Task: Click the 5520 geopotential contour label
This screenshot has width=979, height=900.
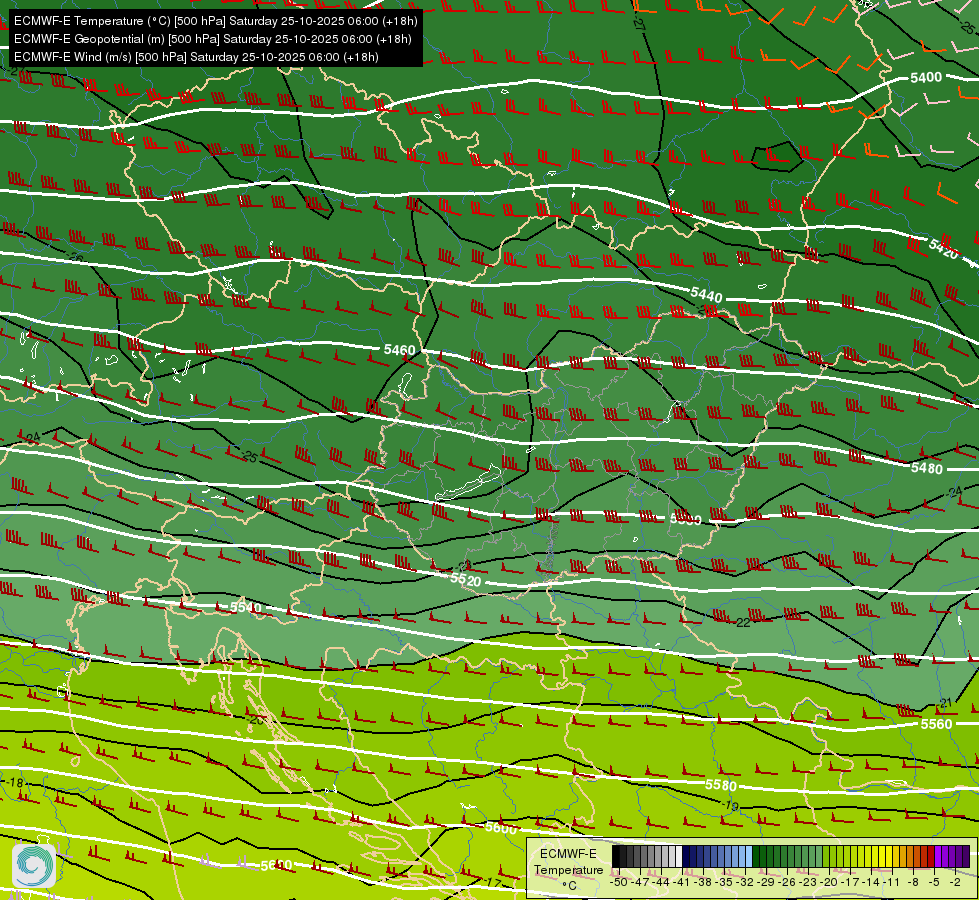Action: (466, 580)
